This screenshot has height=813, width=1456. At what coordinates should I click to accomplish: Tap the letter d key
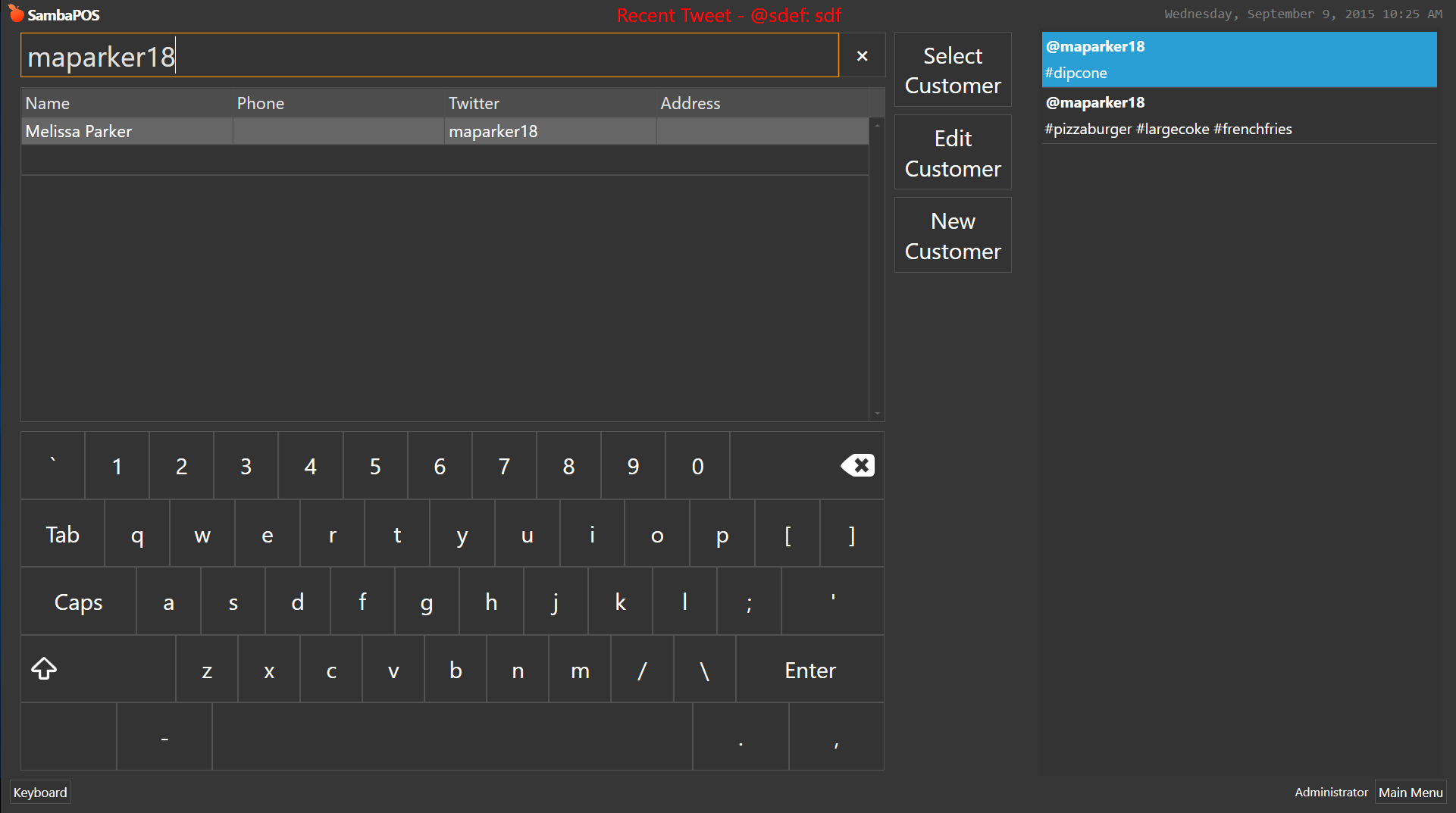298,602
